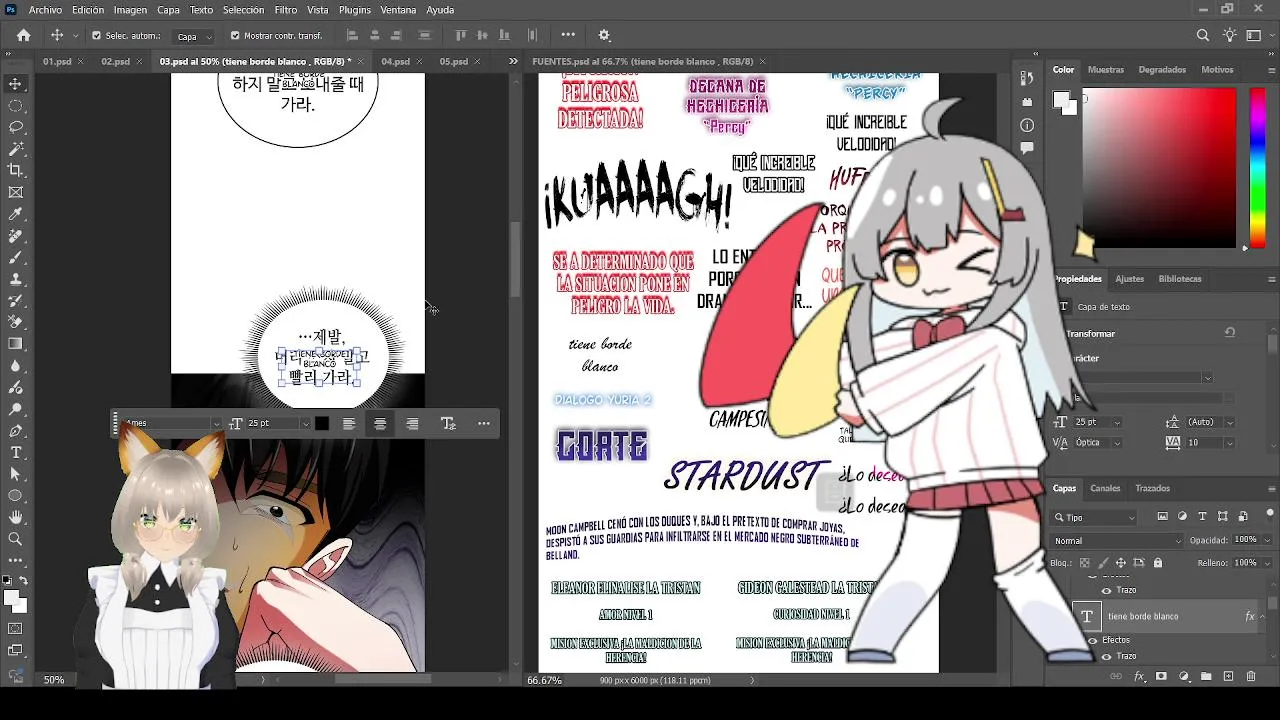The height and width of the screenshot is (720, 1280).
Task: Hide the Efectos visibility eye
Action: (x=1093, y=640)
